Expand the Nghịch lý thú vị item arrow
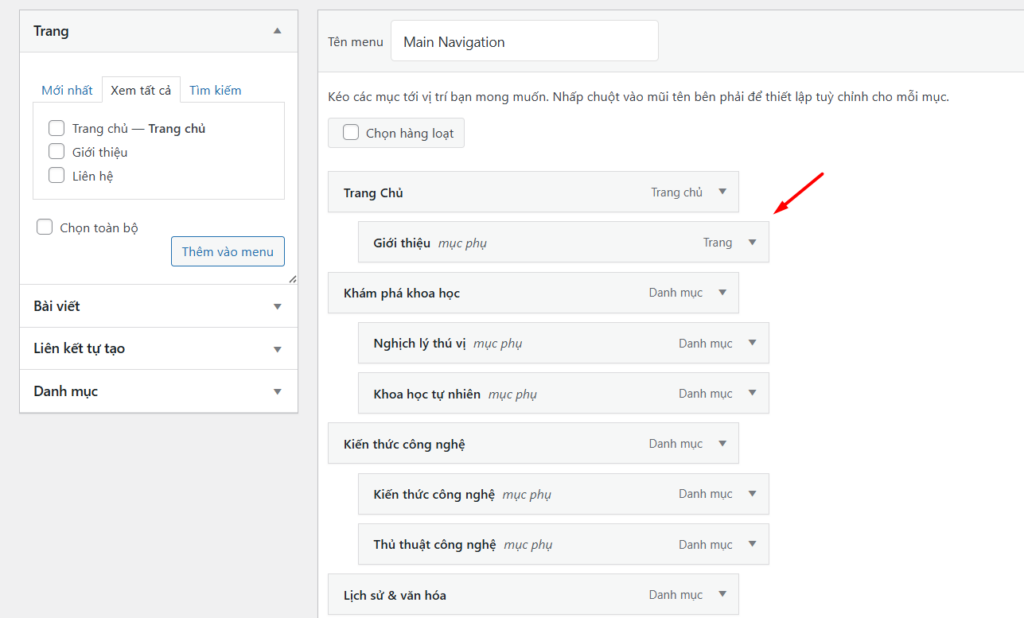 coord(752,343)
